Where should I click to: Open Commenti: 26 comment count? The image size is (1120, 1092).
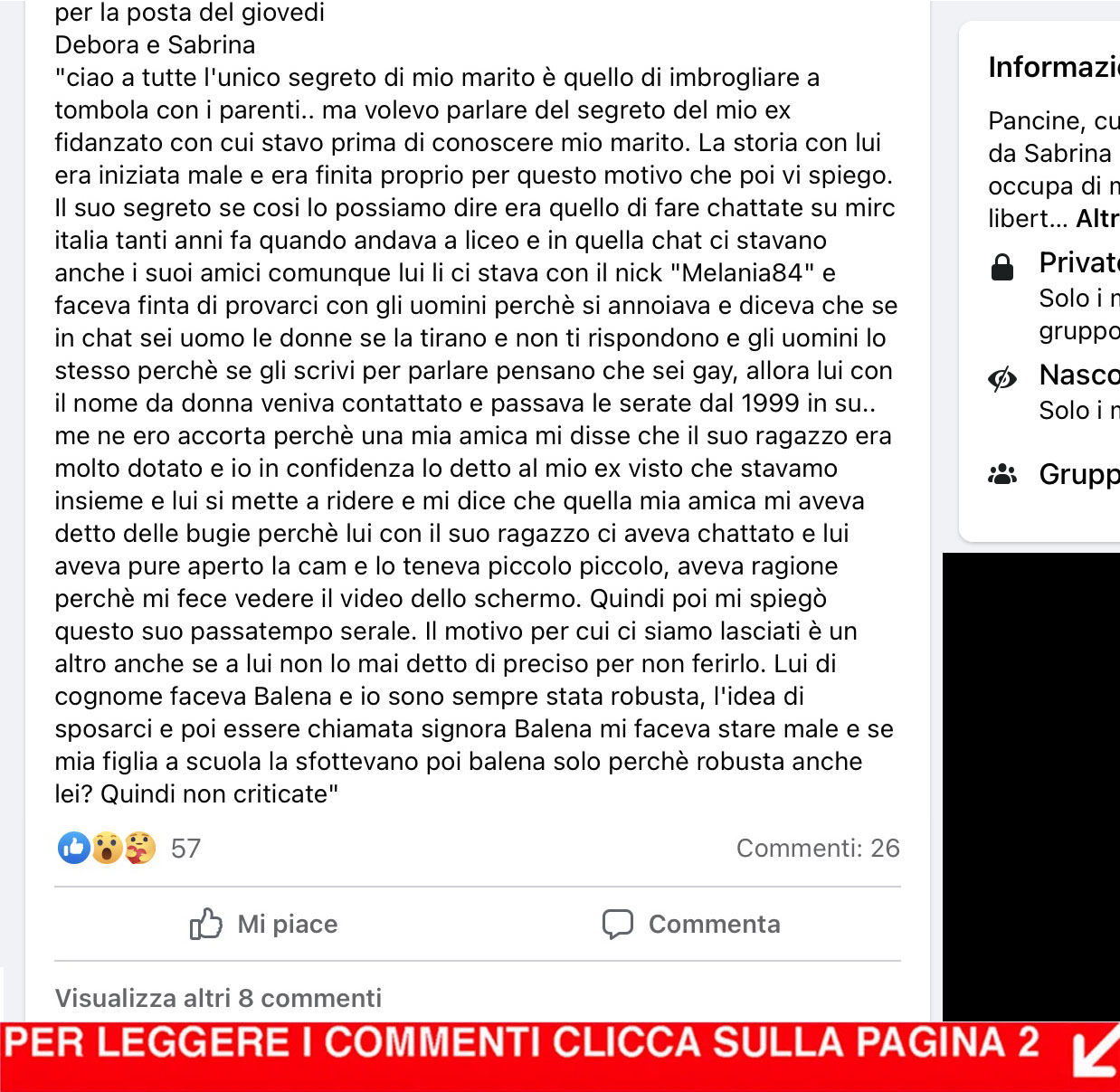point(818,848)
